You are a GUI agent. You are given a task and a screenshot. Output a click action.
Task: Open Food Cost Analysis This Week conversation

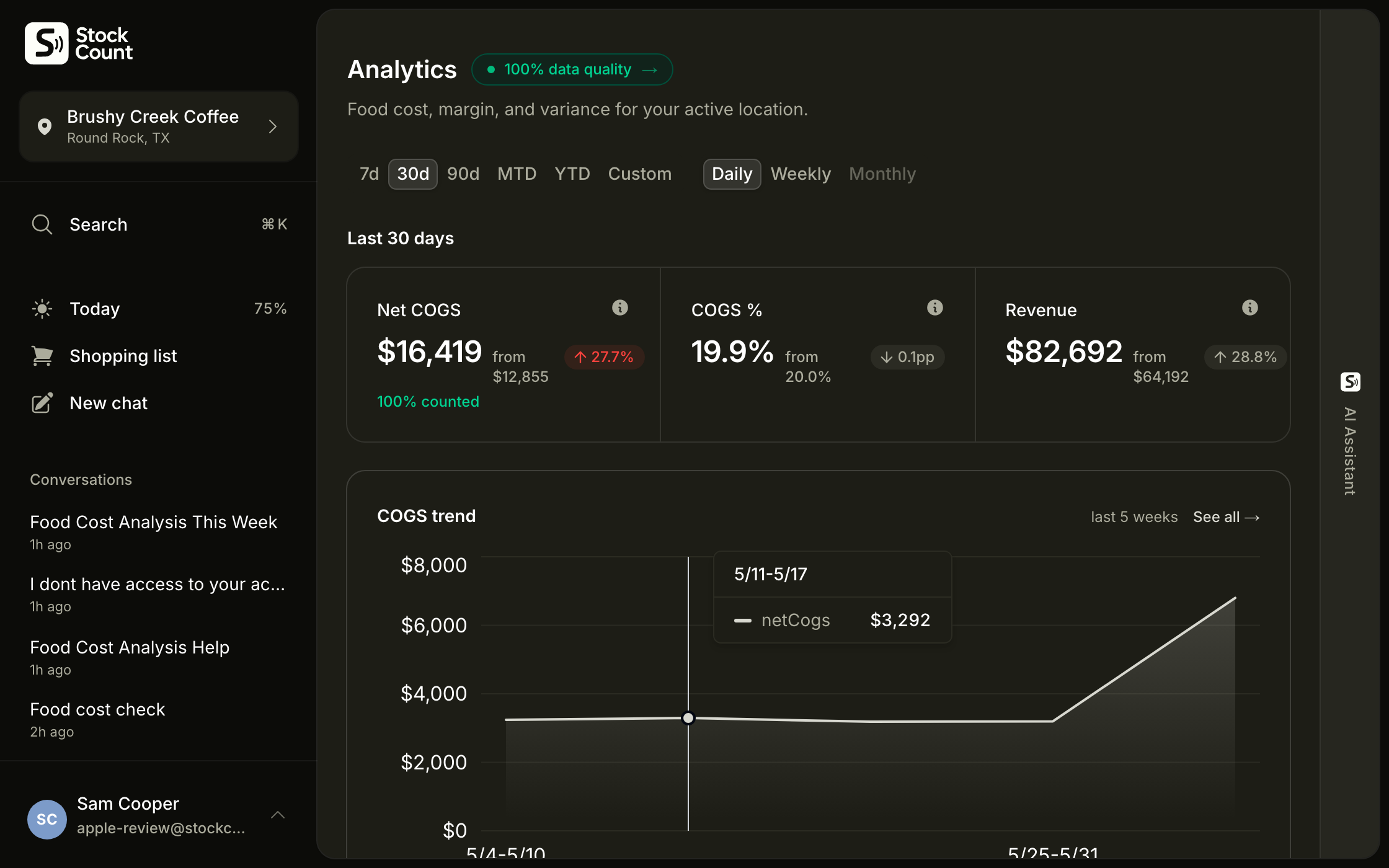click(159, 532)
